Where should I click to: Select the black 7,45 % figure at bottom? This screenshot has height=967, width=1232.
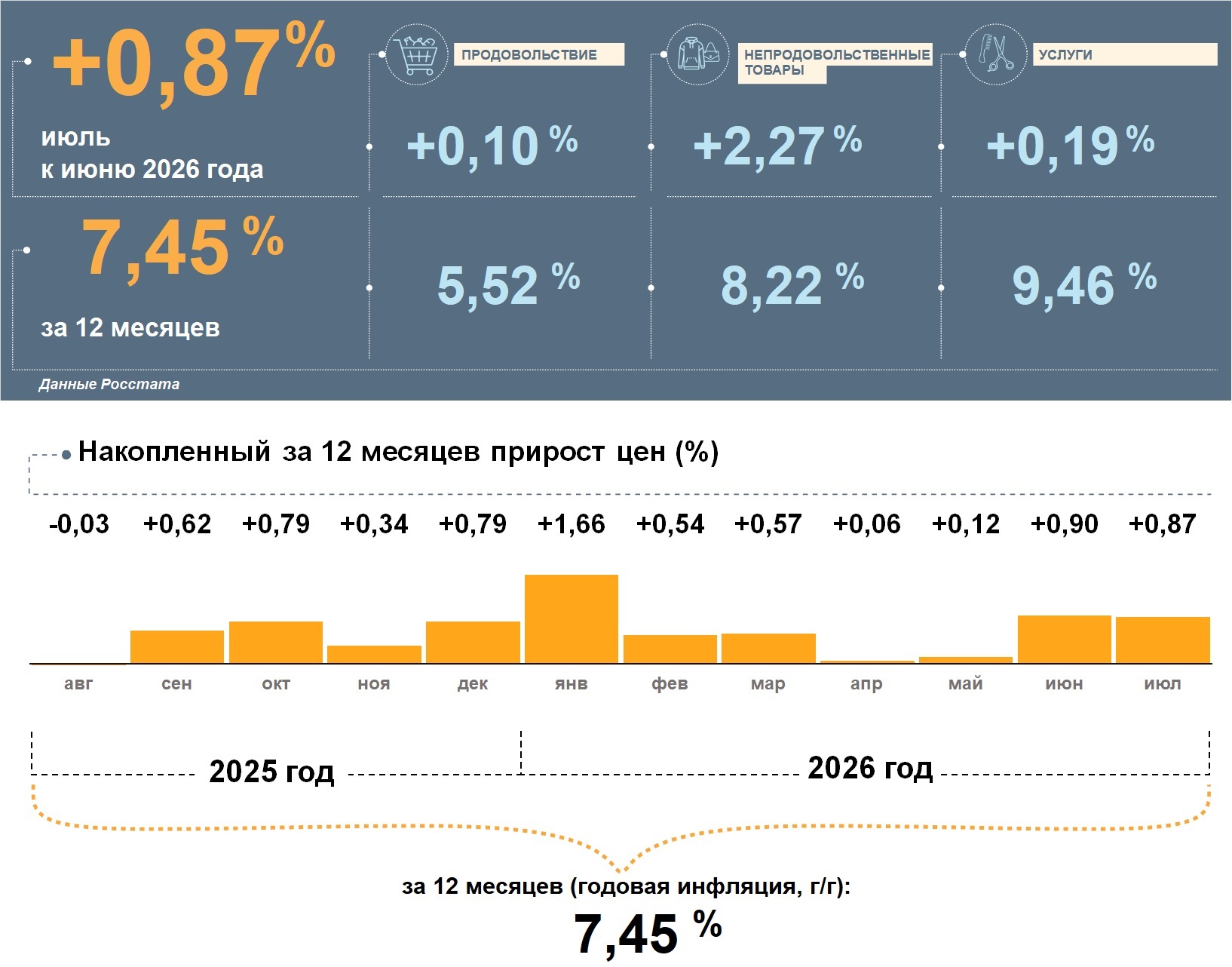tap(648, 933)
